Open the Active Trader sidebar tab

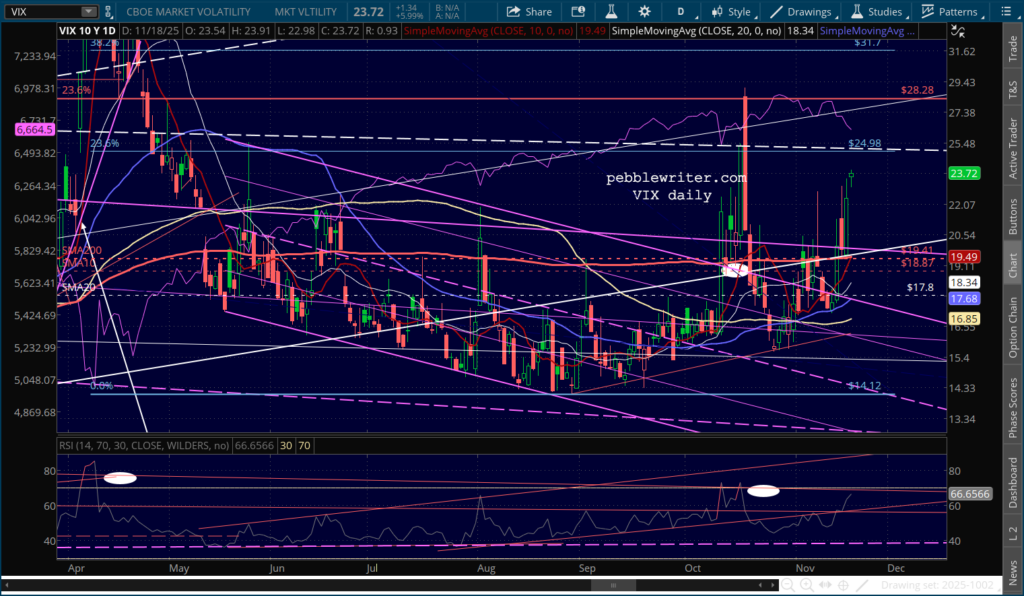(1012, 131)
